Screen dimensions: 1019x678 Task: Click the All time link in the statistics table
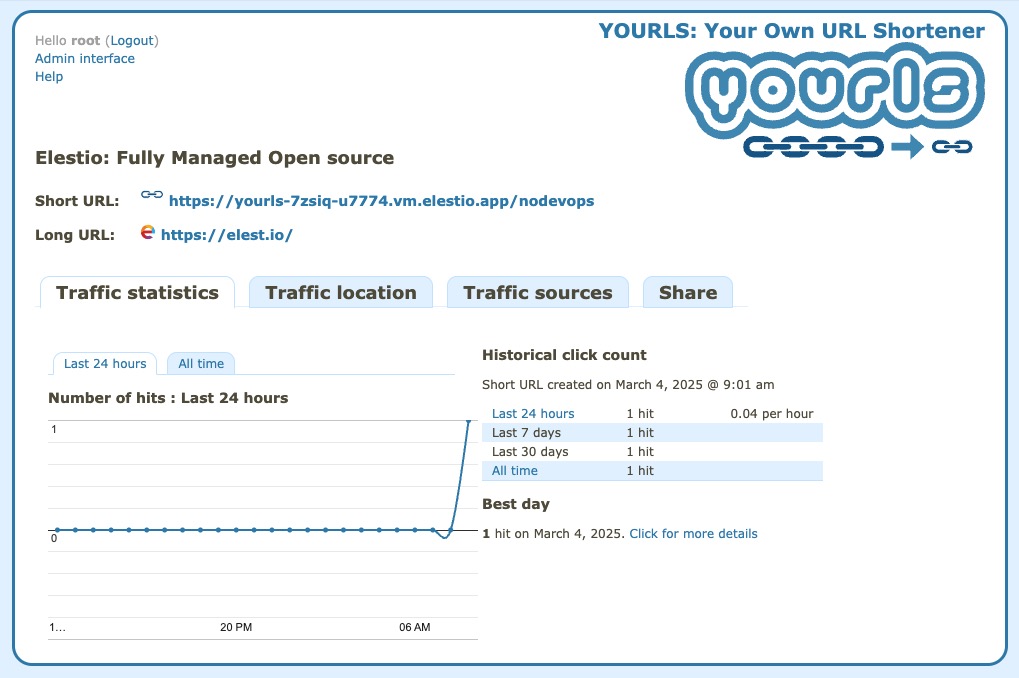[x=514, y=470]
